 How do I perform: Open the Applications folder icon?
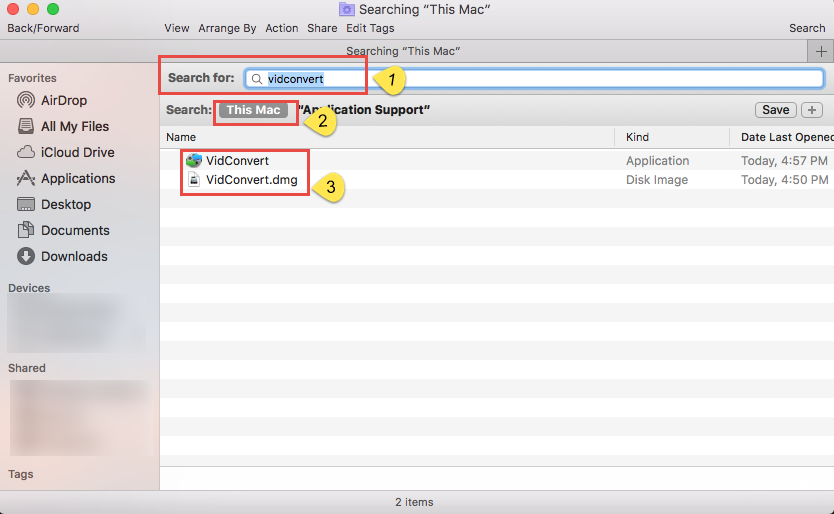(x=26, y=178)
